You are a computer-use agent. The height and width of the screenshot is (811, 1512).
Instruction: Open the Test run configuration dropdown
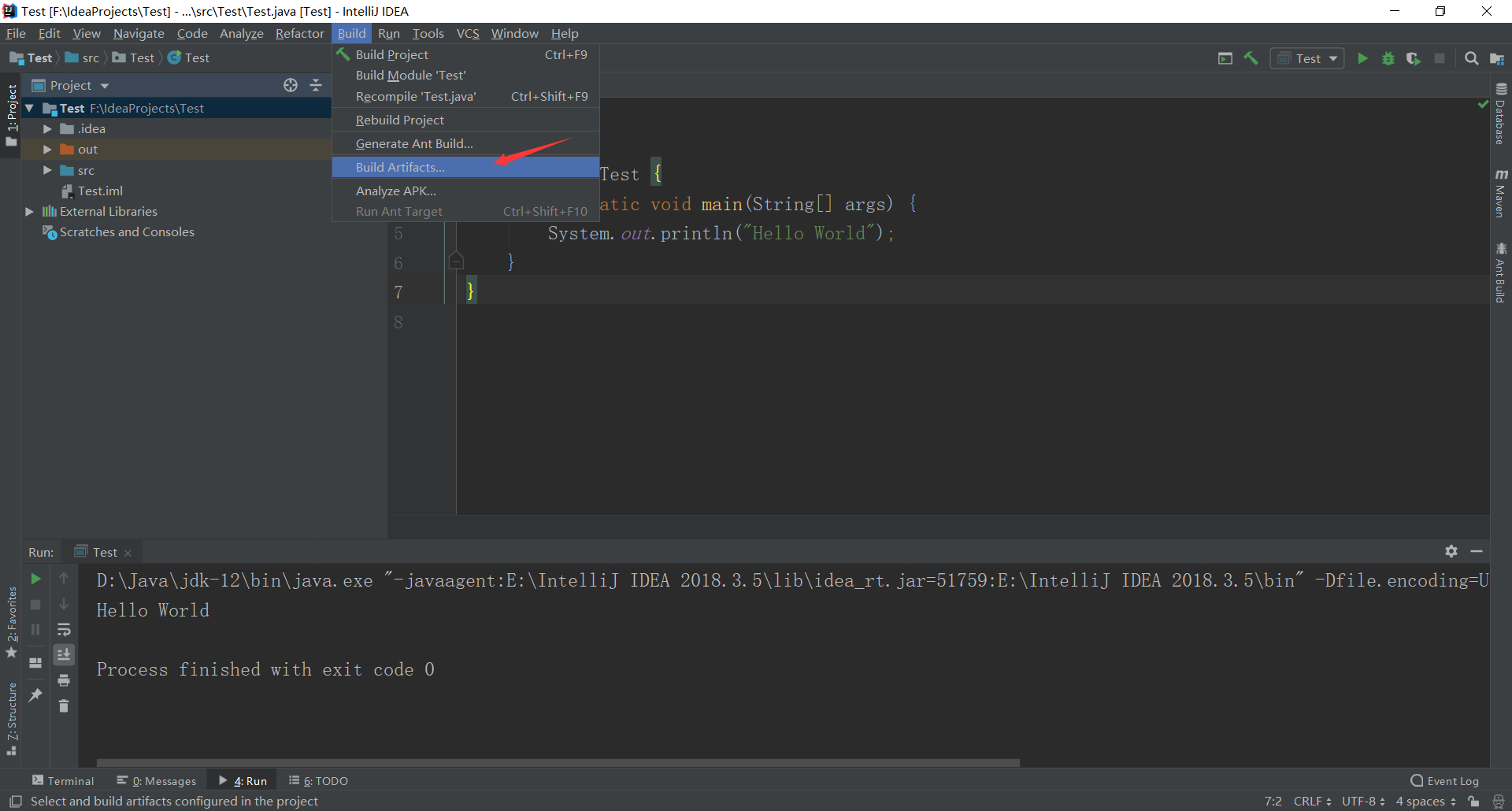1307,58
